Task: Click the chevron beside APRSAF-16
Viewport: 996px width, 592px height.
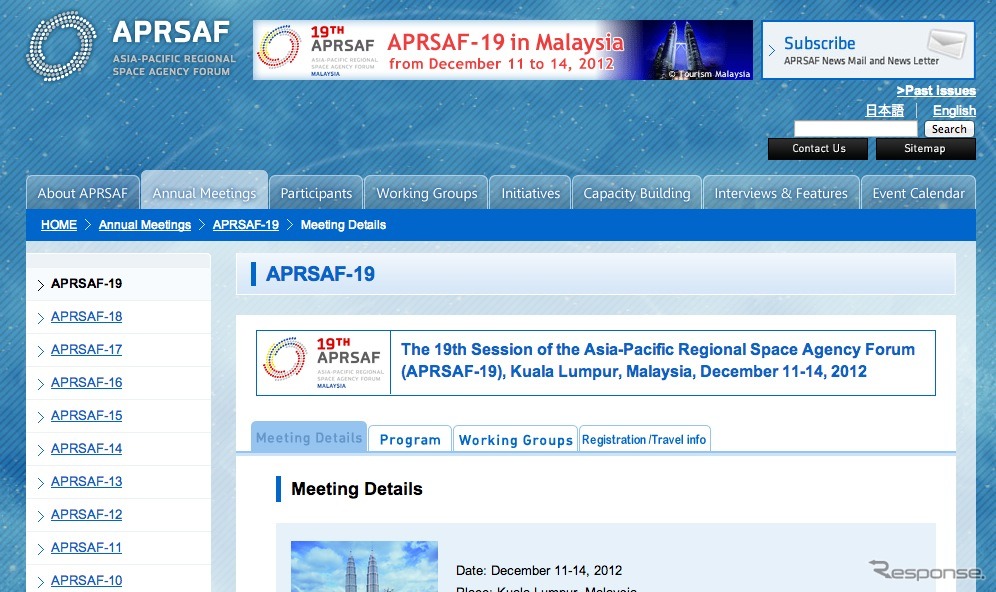Action: (x=41, y=384)
